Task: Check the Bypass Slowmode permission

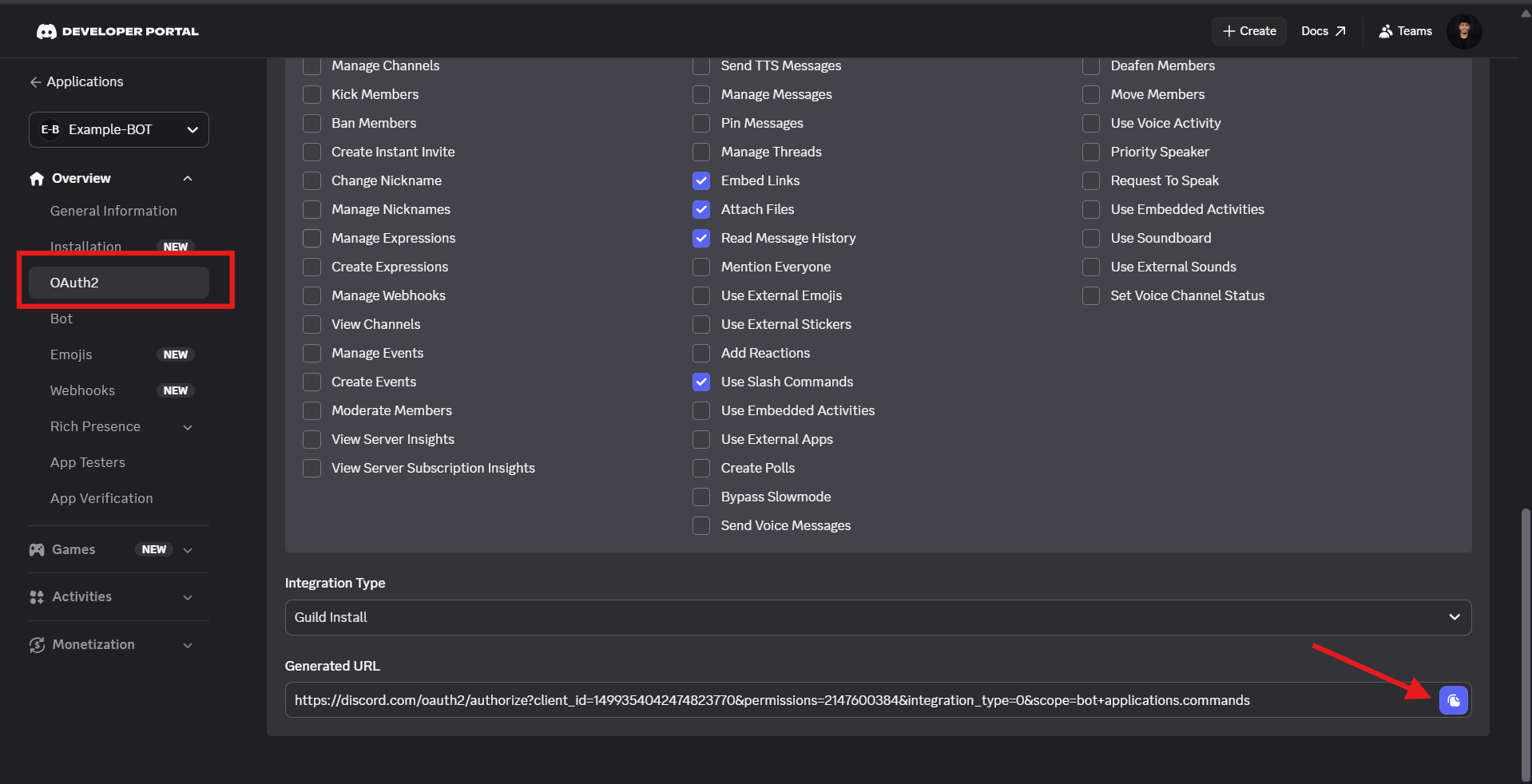Action: pos(701,497)
